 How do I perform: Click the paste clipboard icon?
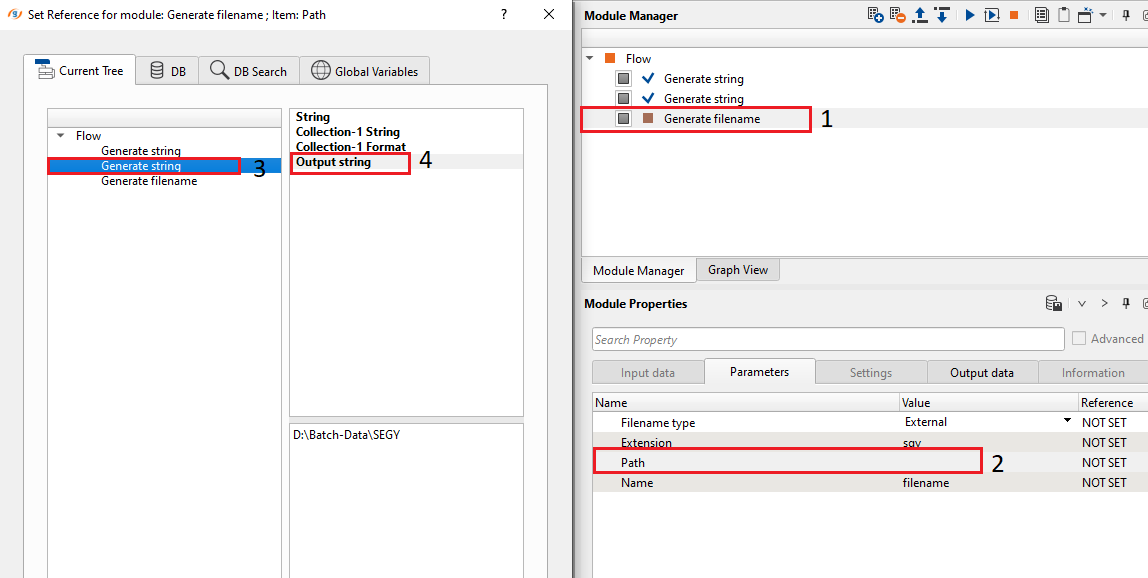pos(1064,15)
